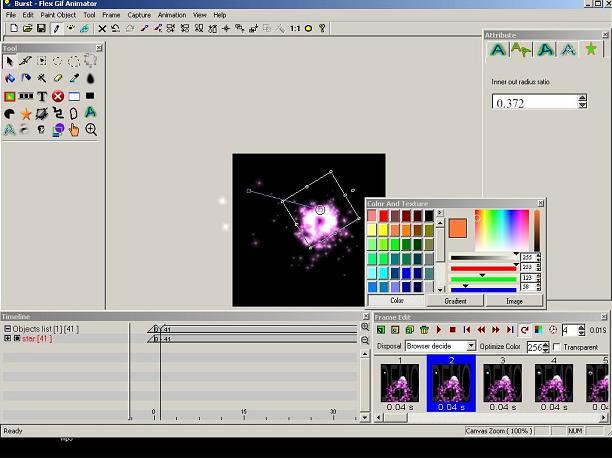Open the Frame menu
This screenshot has width=612, height=459.
[x=111, y=15]
